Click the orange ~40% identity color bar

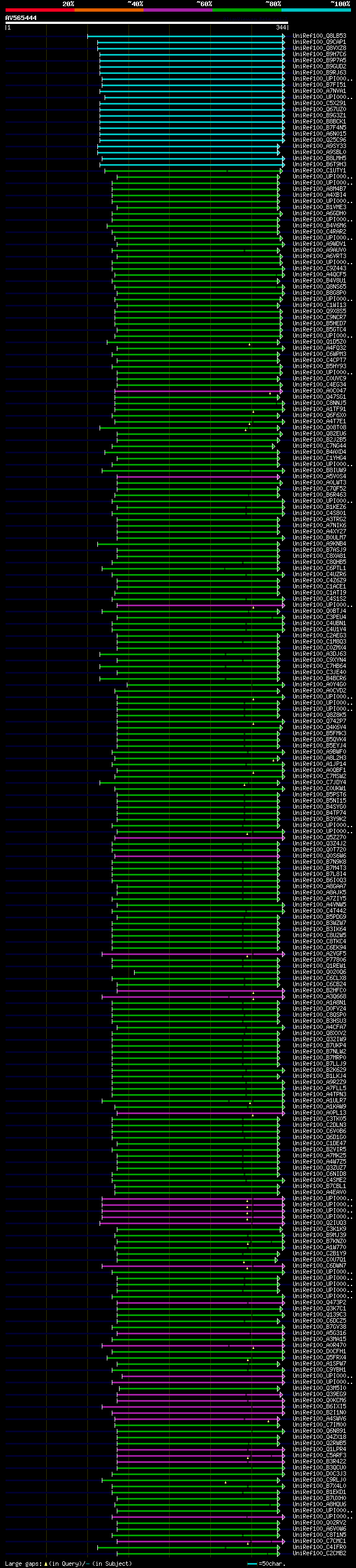pyautogui.click(x=109, y=10)
